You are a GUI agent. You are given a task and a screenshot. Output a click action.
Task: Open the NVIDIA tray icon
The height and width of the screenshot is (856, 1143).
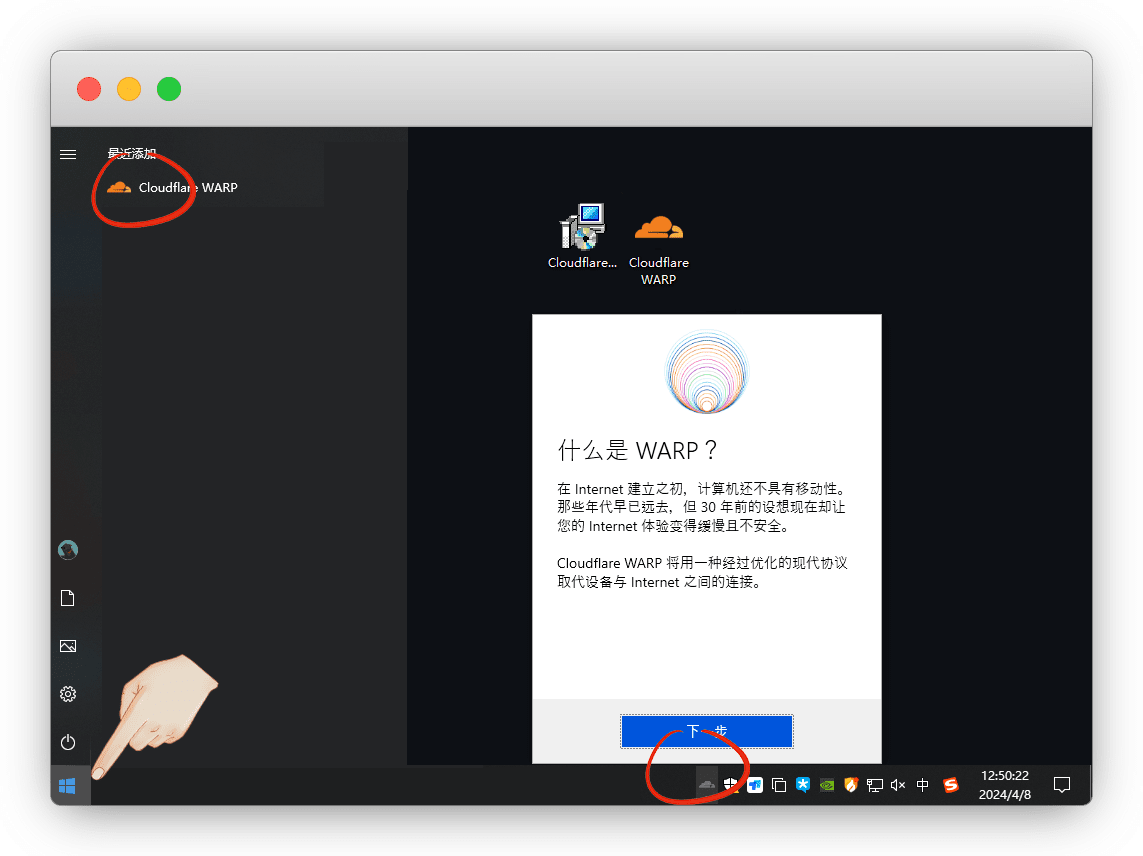click(x=827, y=785)
